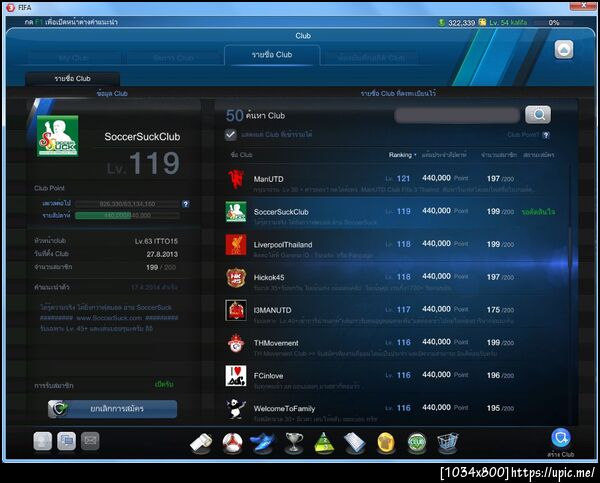Click club leader Lv.63 ITTO15
This screenshot has width=600, height=483.
coord(156,241)
